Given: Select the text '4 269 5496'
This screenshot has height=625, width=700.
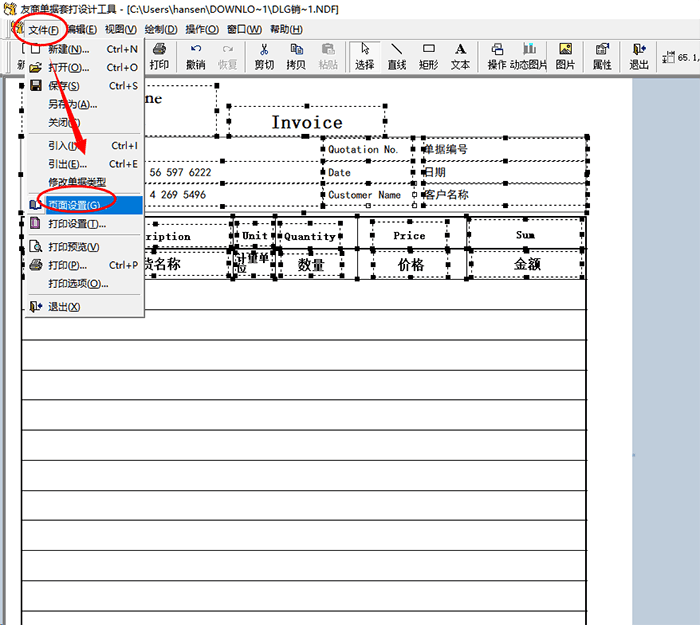Looking at the screenshot, I should point(178,195).
